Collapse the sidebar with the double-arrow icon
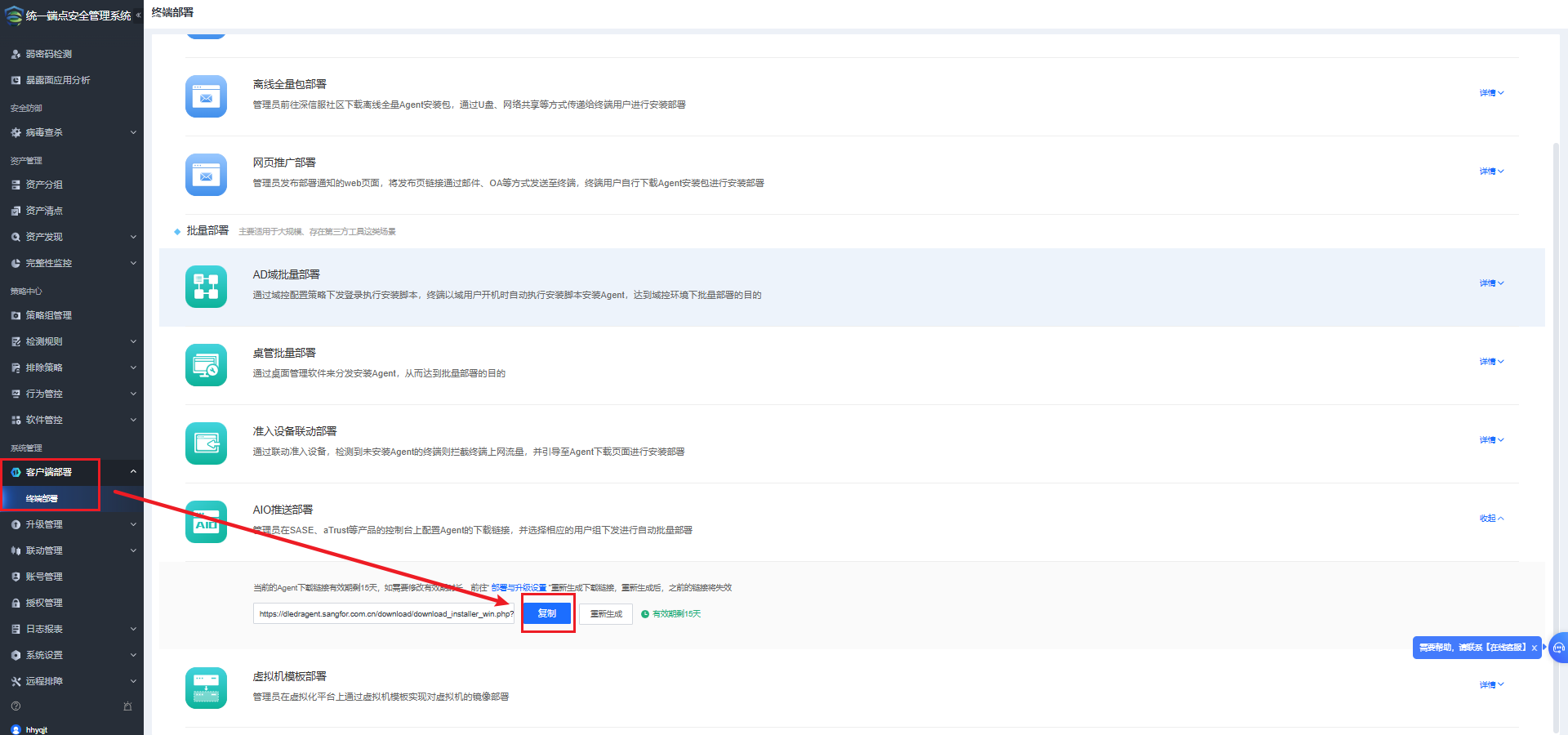The height and width of the screenshot is (735, 1568). [138, 16]
